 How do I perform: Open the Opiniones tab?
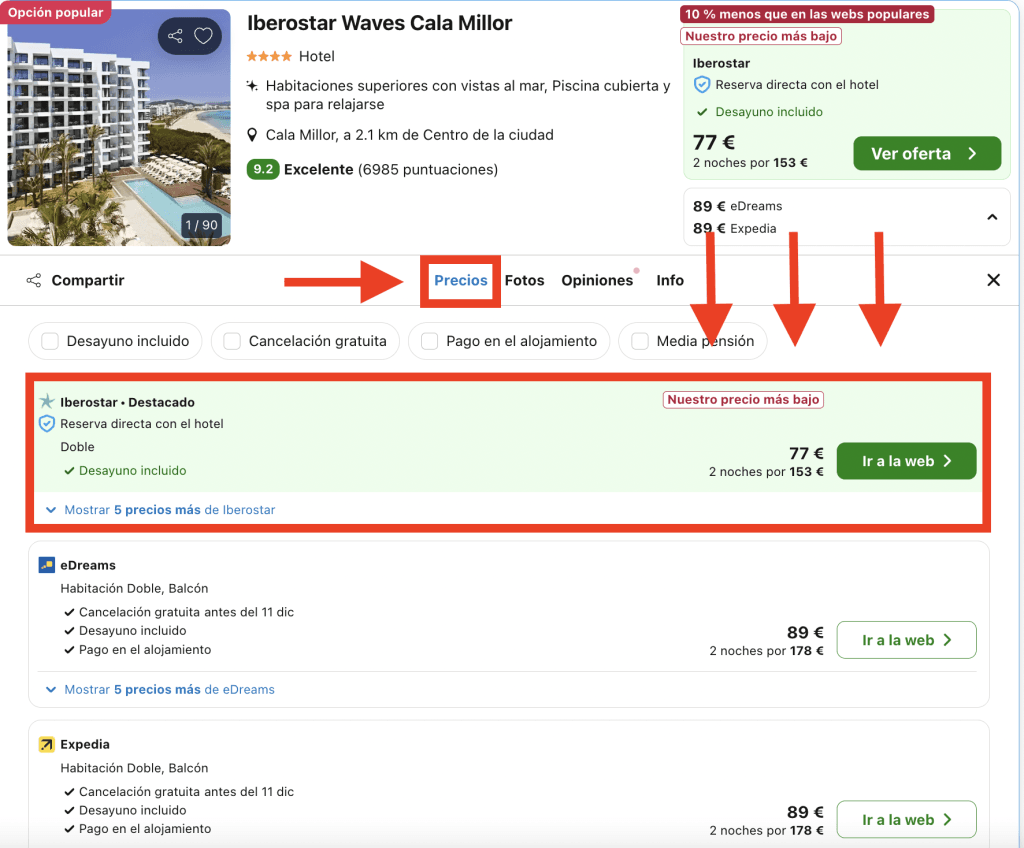tap(597, 281)
